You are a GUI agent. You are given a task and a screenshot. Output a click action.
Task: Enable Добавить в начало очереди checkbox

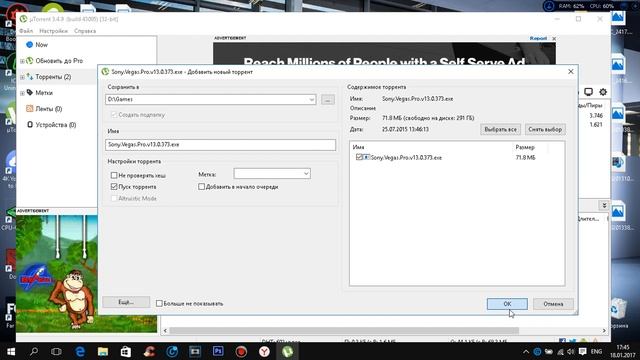point(201,187)
